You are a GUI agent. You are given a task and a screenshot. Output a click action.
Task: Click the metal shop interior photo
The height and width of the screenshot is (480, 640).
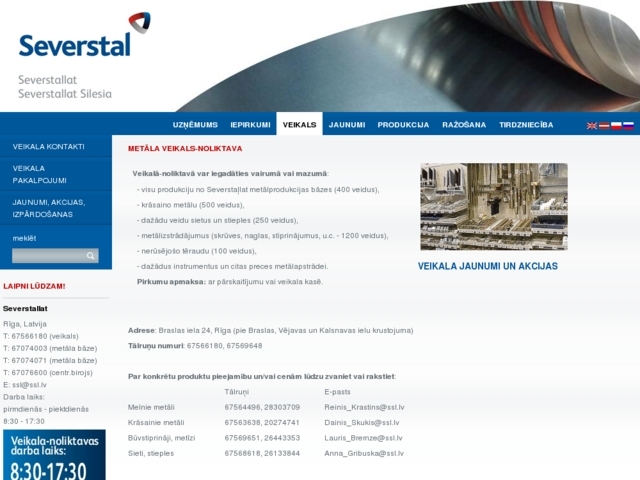pos(493,206)
